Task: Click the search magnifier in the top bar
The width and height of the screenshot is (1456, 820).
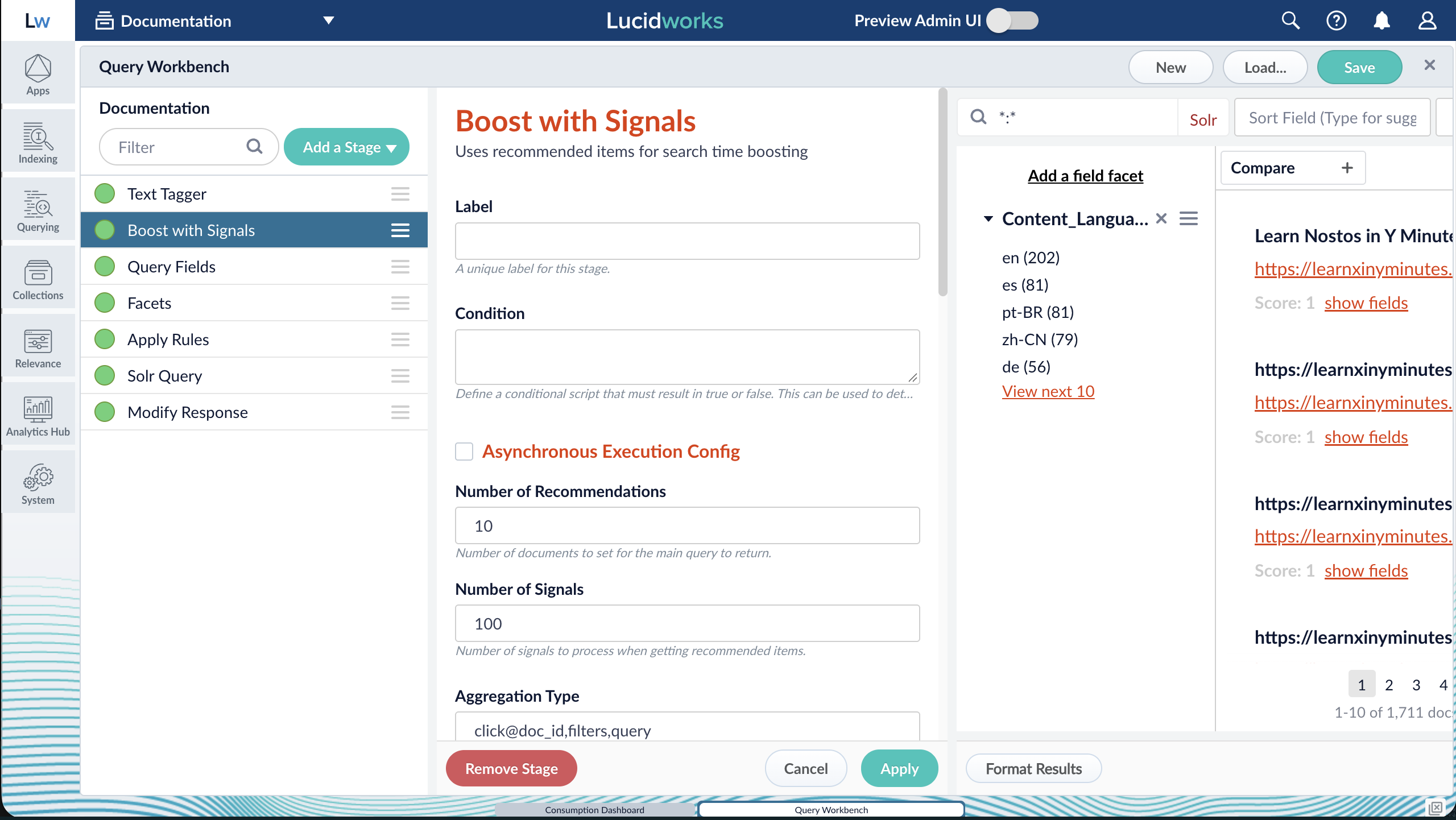Action: click(x=1290, y=20)
